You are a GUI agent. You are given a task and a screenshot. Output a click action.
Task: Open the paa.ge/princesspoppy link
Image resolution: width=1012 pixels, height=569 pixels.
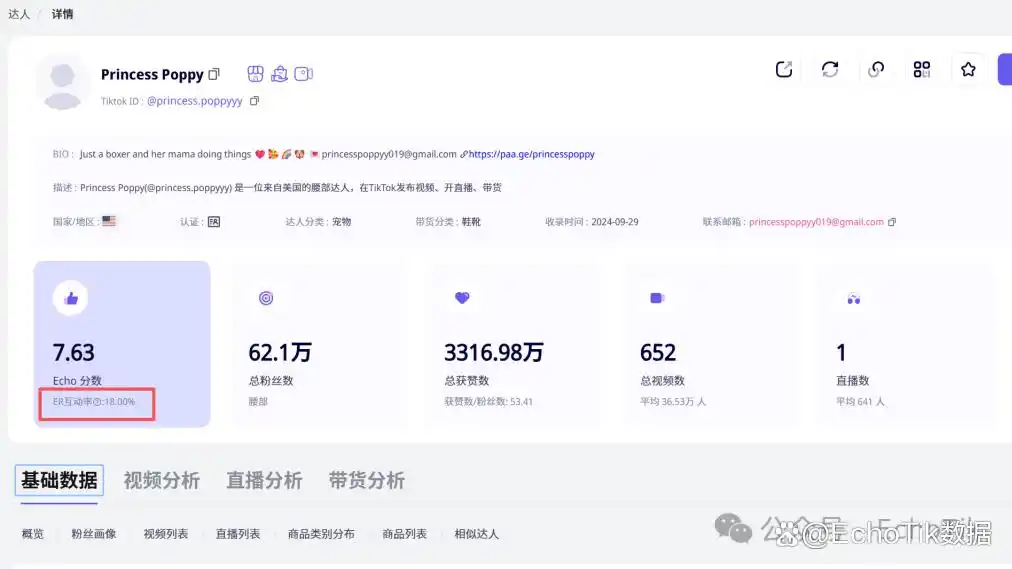point(531,155)
